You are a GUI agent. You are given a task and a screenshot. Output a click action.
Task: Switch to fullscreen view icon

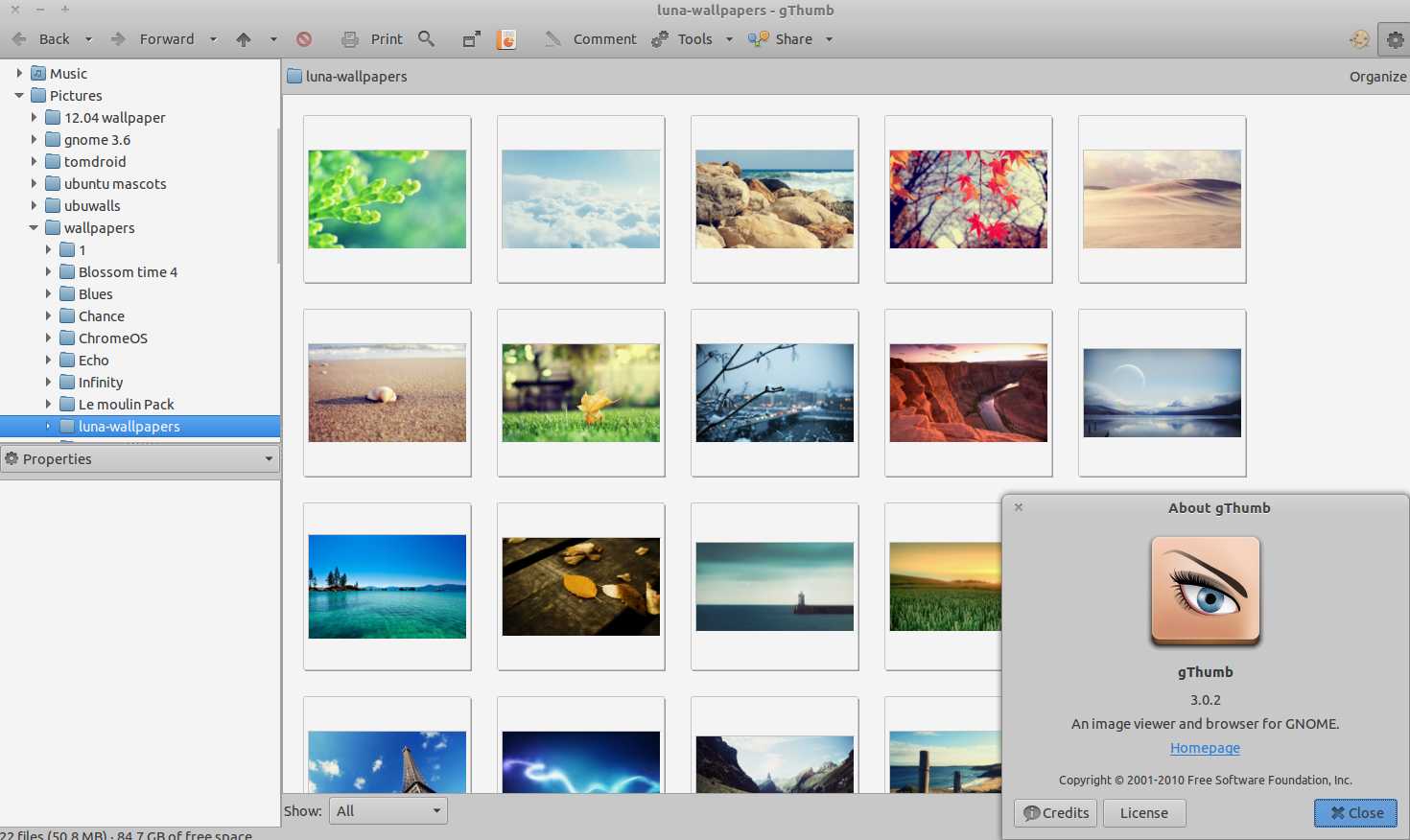(472, 39)
